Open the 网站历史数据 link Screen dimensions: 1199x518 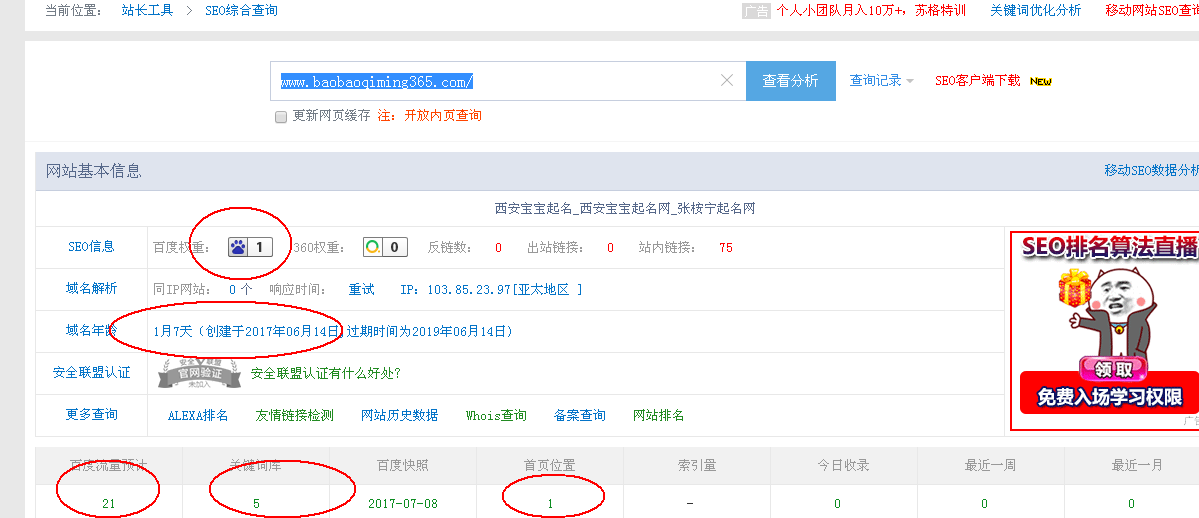pos(399,415)
